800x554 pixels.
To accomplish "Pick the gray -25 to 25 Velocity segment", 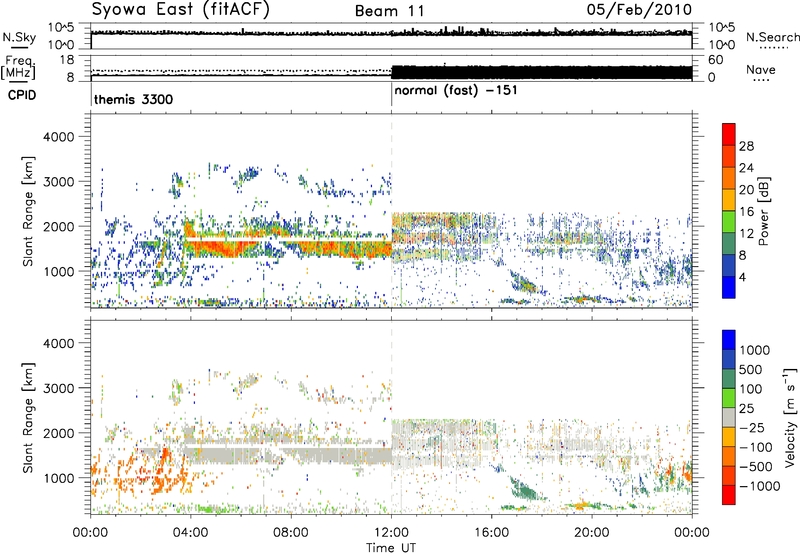I will 729,417.
